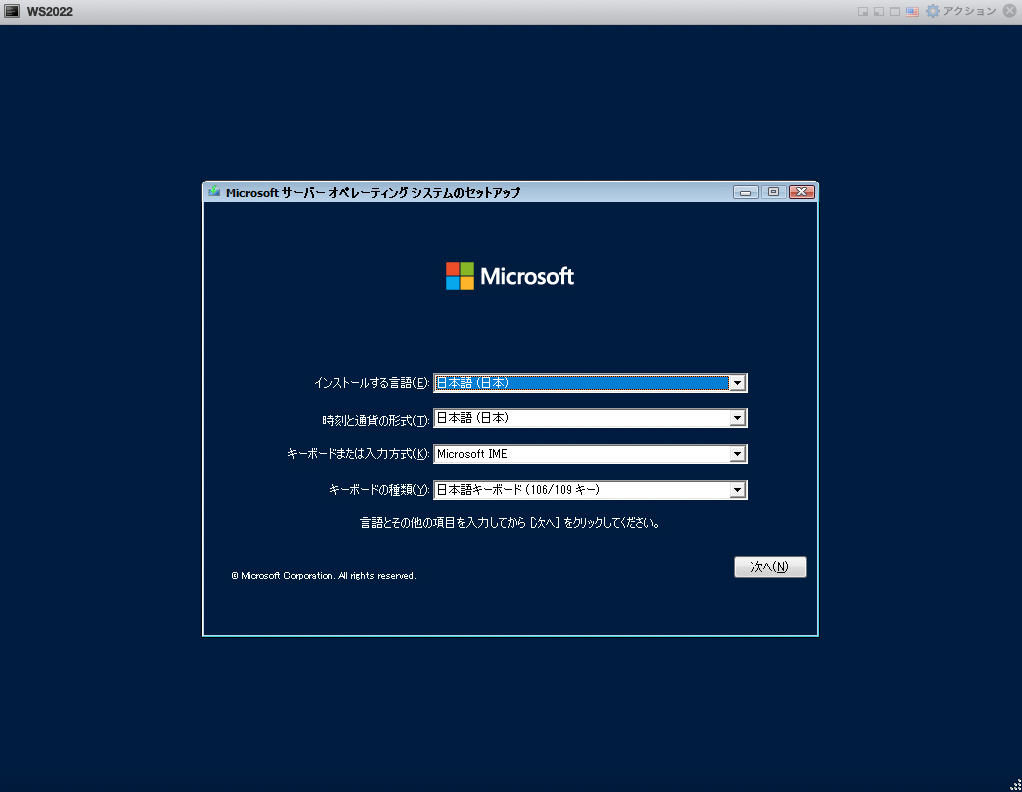1022x792 pixels.
Task: Click the layout icon with filled bottom-right corner
Action: click(862, 12)
